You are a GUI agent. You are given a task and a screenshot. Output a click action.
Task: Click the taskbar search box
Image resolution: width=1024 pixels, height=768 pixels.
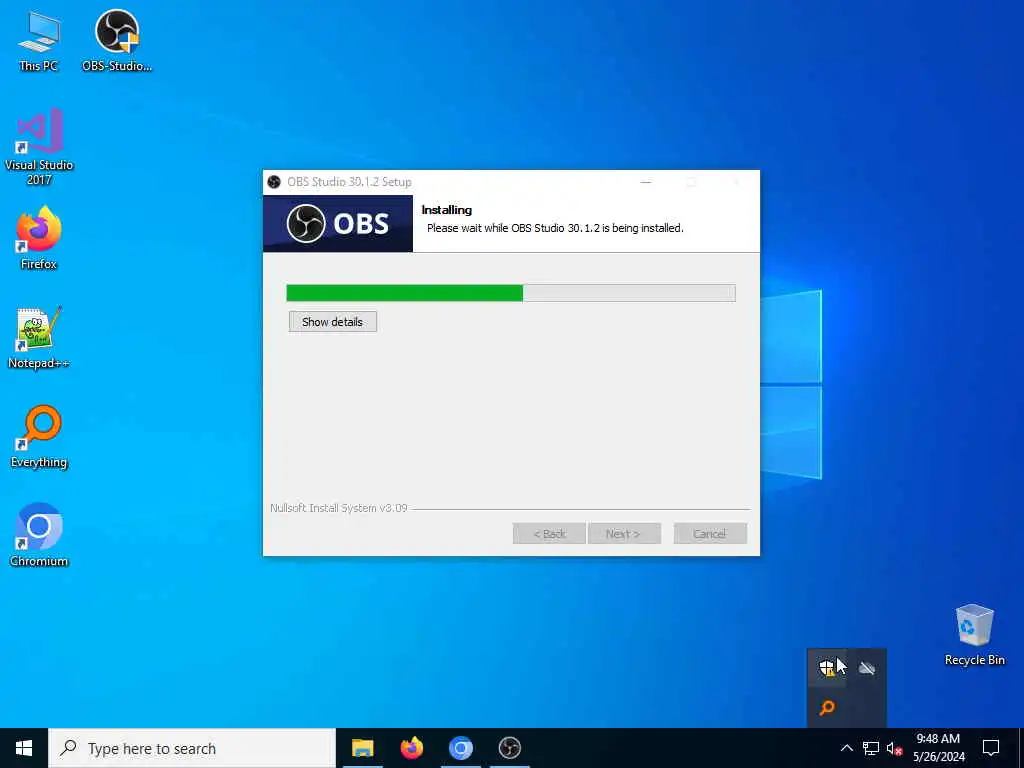pyautogui.click(x=192, y=748)
